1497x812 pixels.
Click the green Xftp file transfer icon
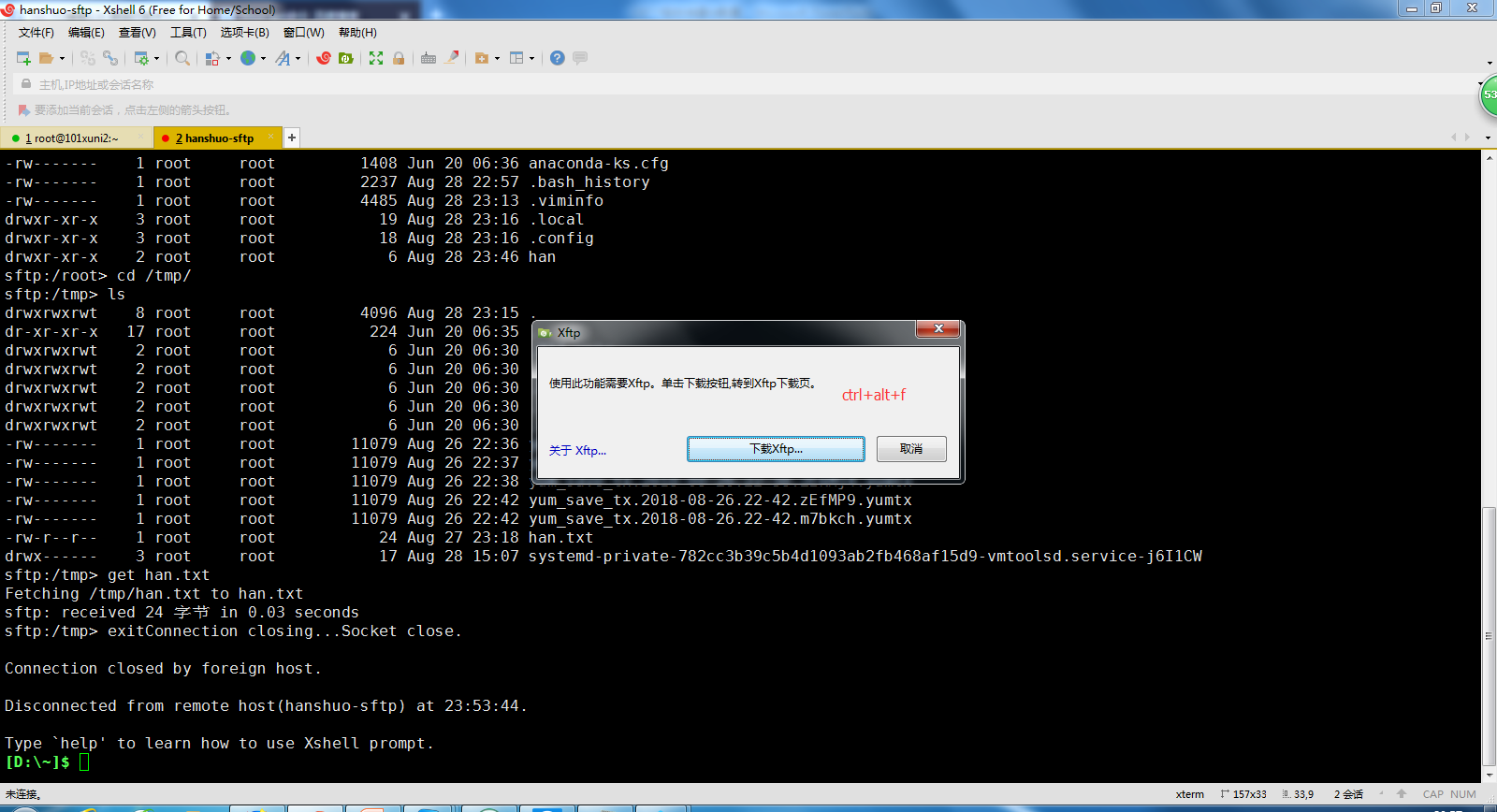tap(346, 58)
